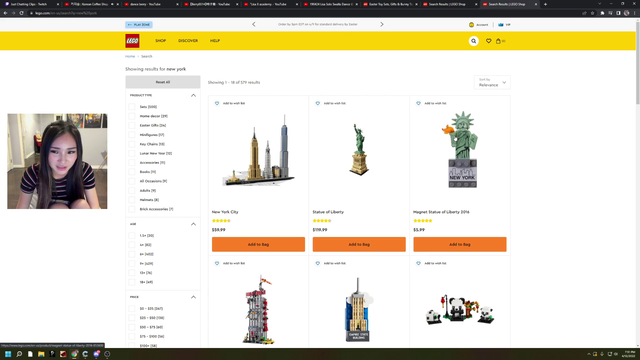Collapse the Product Type filter section
640x360 pixels.
coord(193,95)
